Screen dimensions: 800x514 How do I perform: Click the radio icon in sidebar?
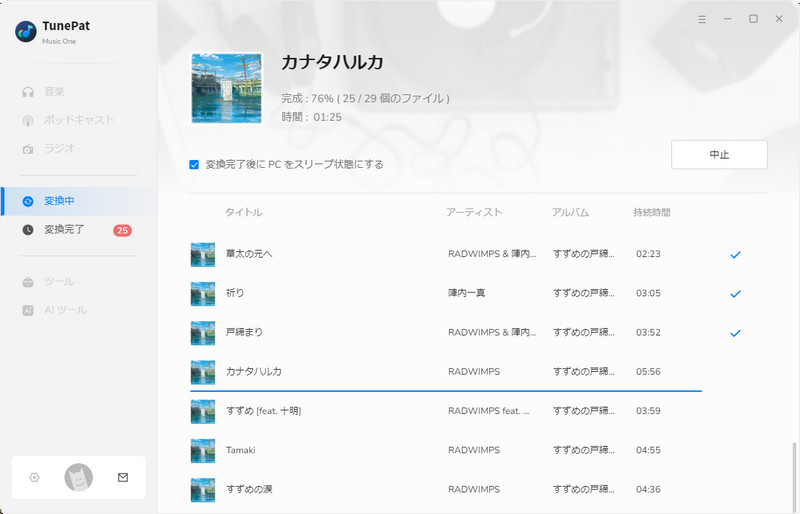pyautogui.click(x=28, y=149)
